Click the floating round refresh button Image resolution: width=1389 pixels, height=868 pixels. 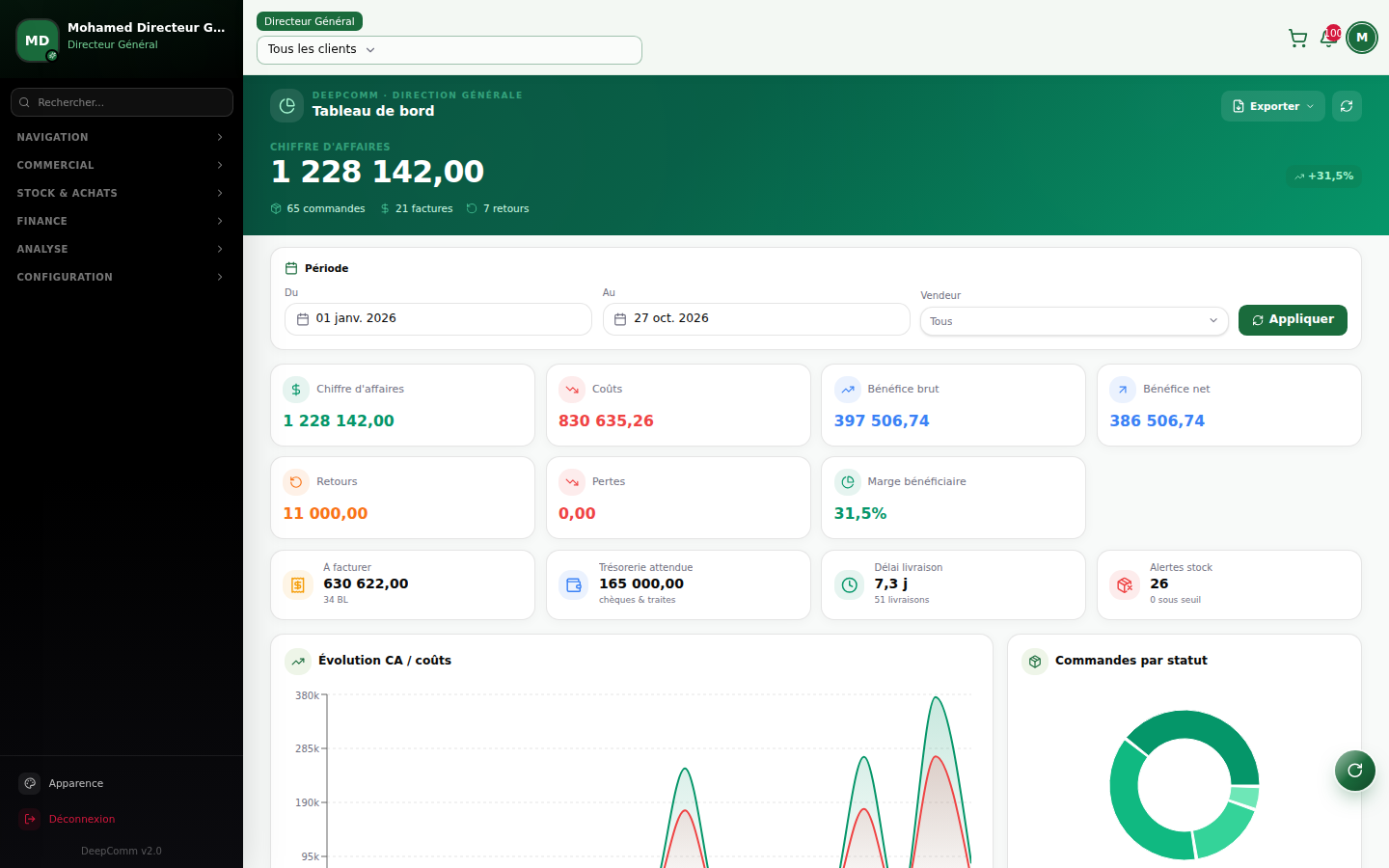(x=1355, y=770)
